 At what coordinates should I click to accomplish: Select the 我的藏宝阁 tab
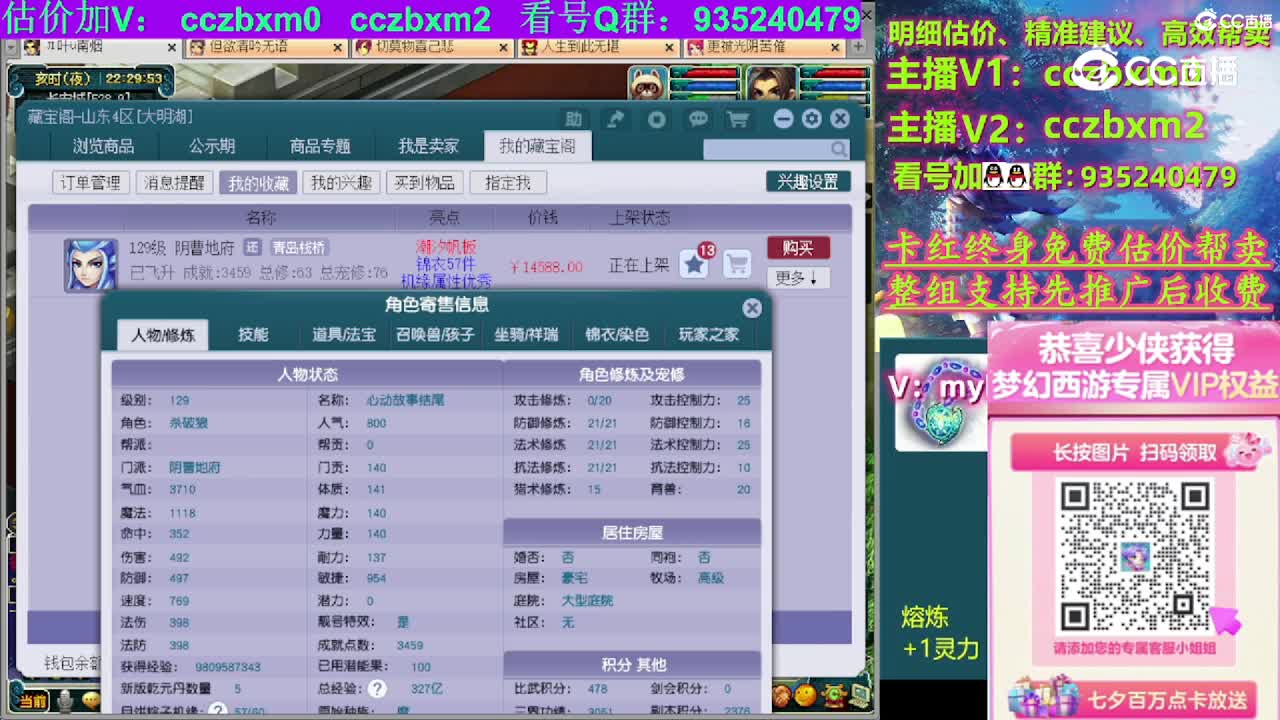[x=537, y=146]
